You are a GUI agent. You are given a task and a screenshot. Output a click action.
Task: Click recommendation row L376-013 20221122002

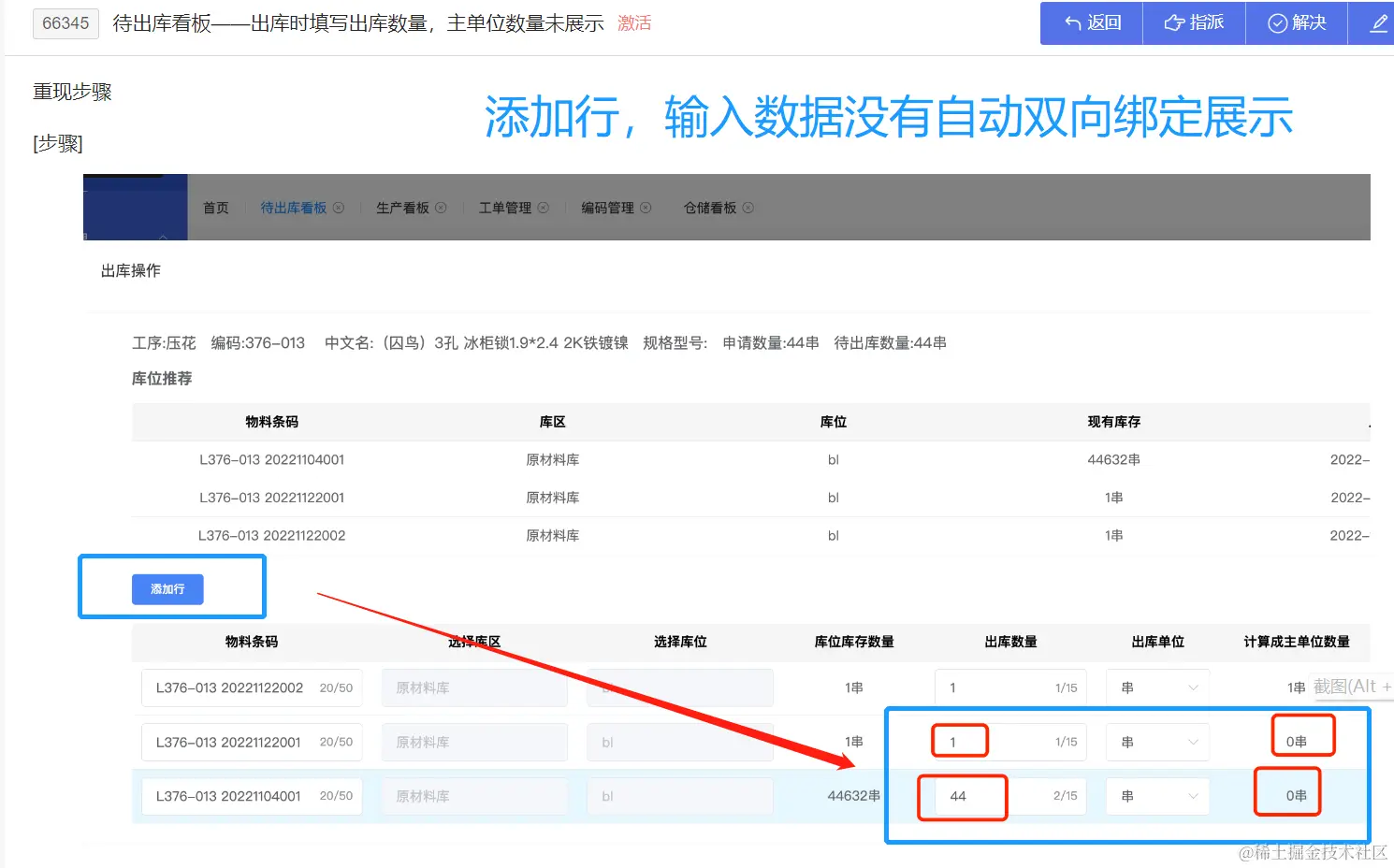pyautogui.click(x=750, y=536)
